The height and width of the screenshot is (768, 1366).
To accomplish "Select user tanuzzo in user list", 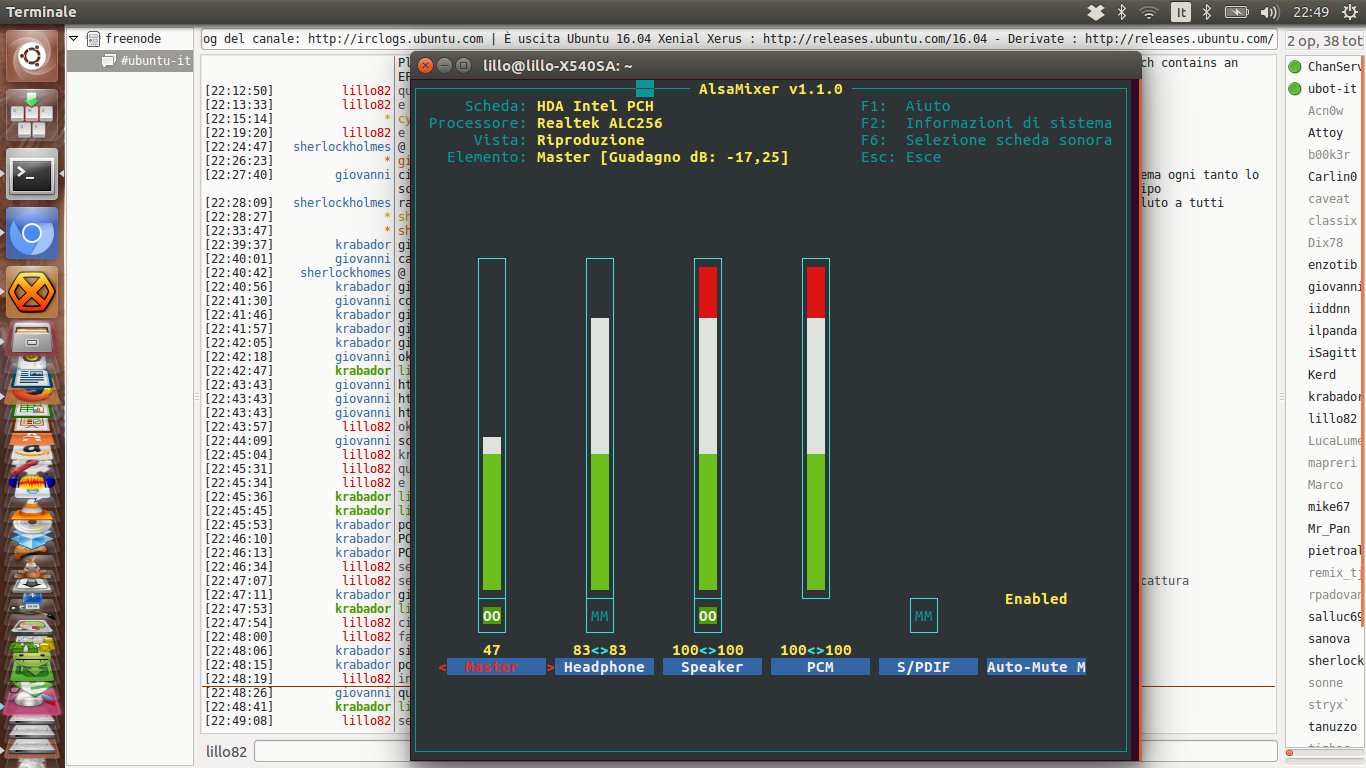I will (1332, 727).
